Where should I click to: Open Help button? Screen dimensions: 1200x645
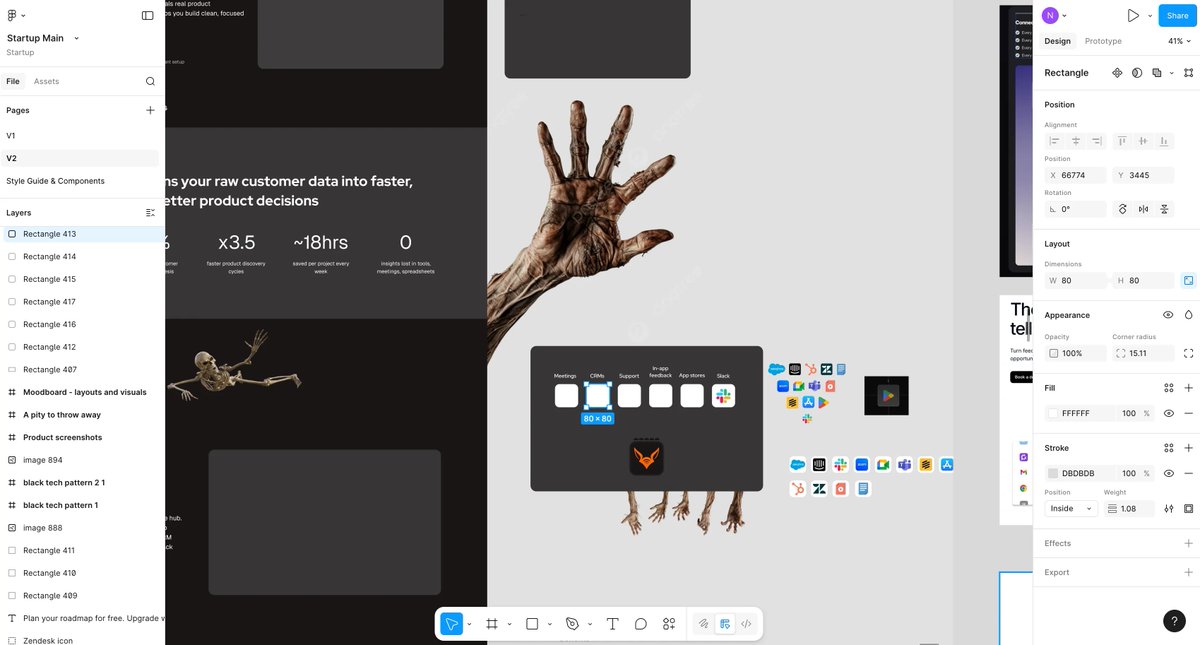(1175, 621)
